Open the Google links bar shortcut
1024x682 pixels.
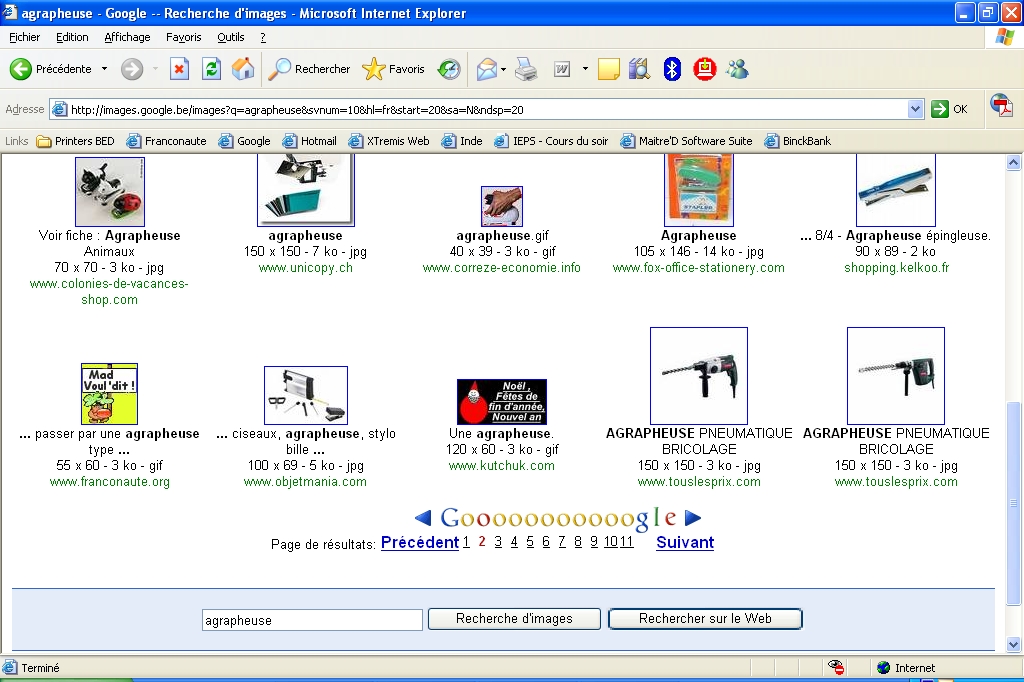(x=245, y=141)
